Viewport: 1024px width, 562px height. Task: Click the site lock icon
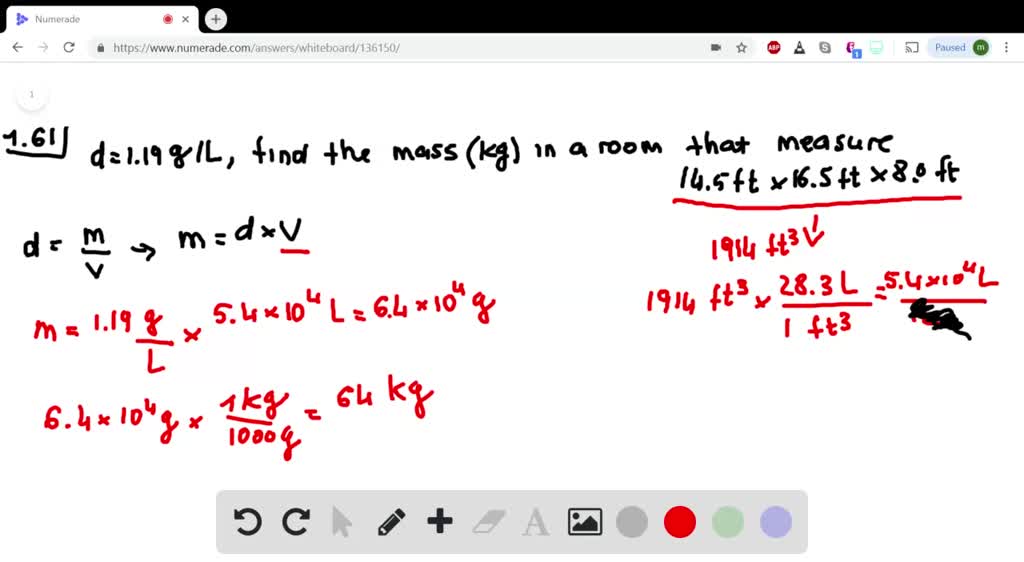pyautogui.click(x=101, y=48)
